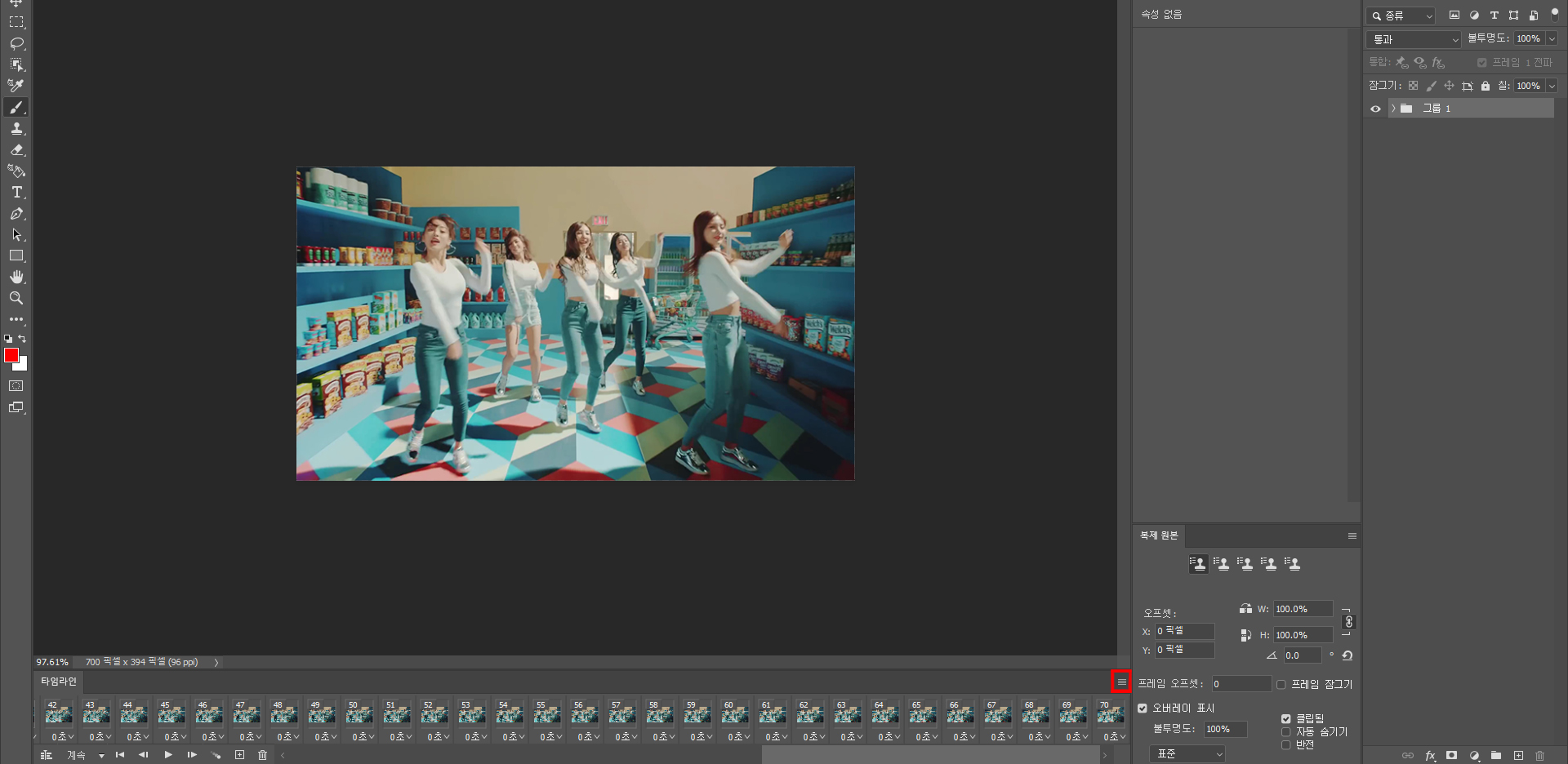This screenshot has height=764, width=1568.
Task: Enable the 자동 숨기기 checkbox
Action: click(x=1285, y=732)
